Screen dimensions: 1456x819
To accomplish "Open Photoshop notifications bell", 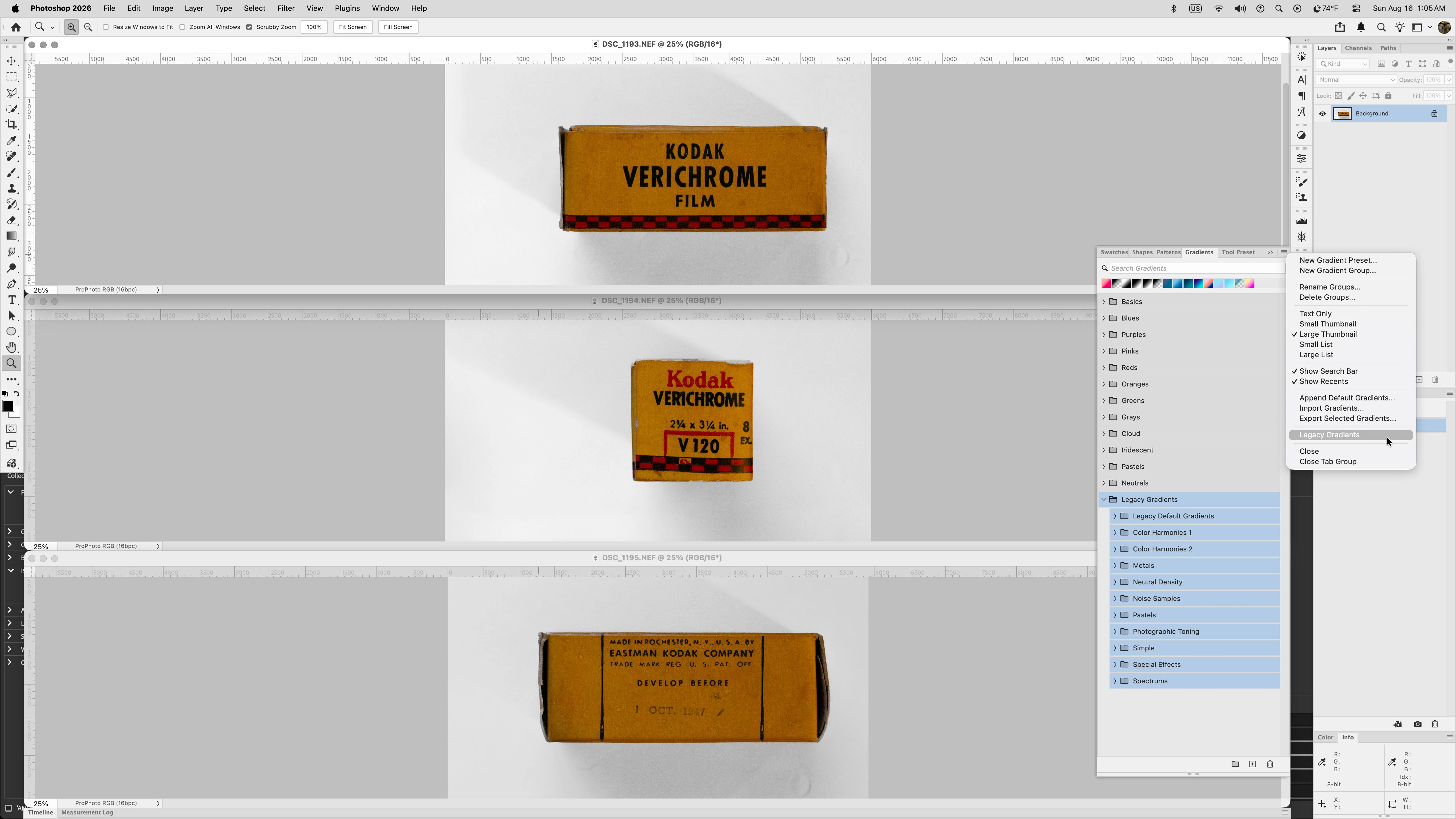I will coord(1361,27).
